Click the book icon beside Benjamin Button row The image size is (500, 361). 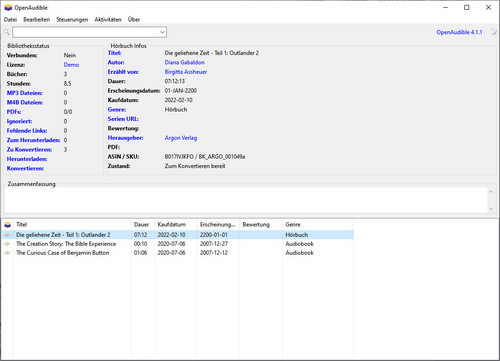coord(7,253)
